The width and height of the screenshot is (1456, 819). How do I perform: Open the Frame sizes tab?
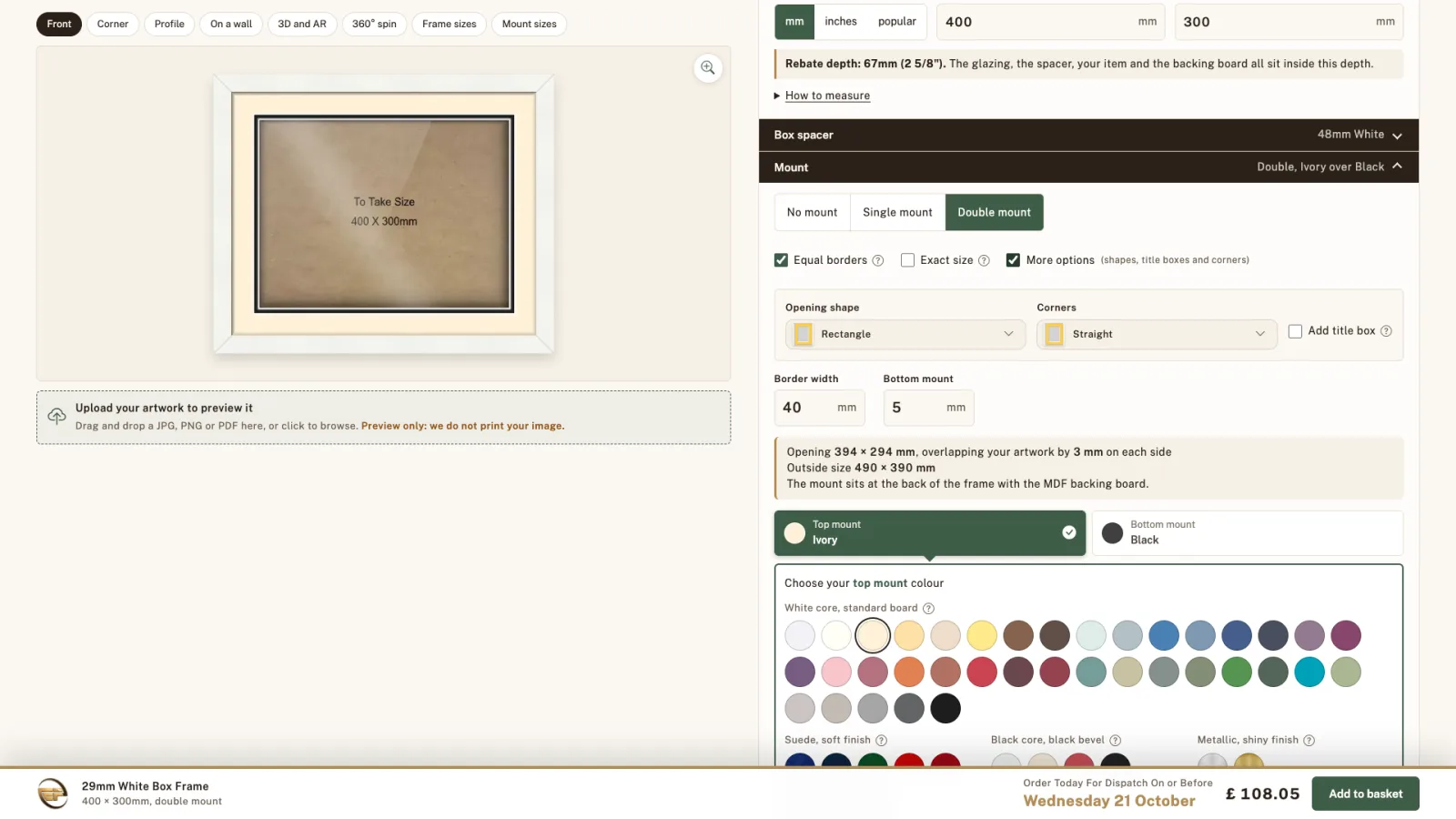click(x=449, y=24)
